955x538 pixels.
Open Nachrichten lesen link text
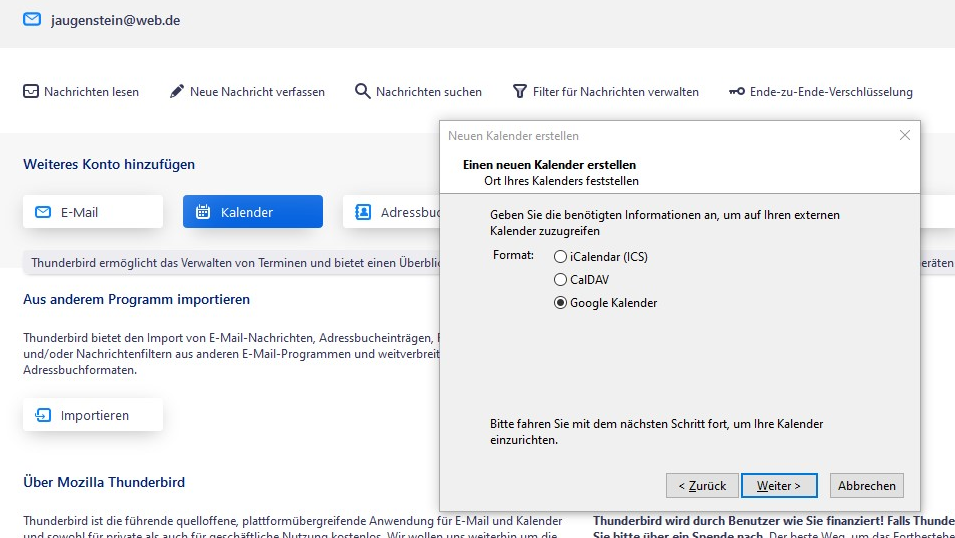pos(91,92)
